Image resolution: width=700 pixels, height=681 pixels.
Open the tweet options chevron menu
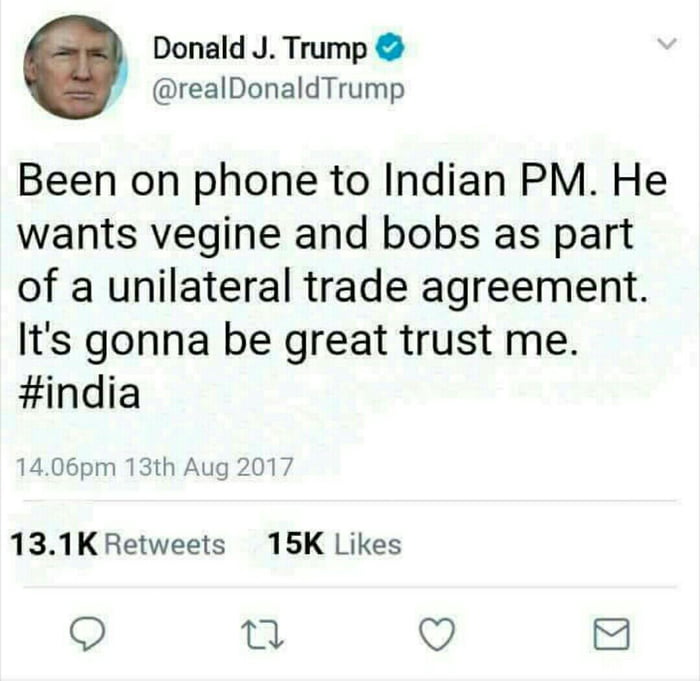(668, 43)
